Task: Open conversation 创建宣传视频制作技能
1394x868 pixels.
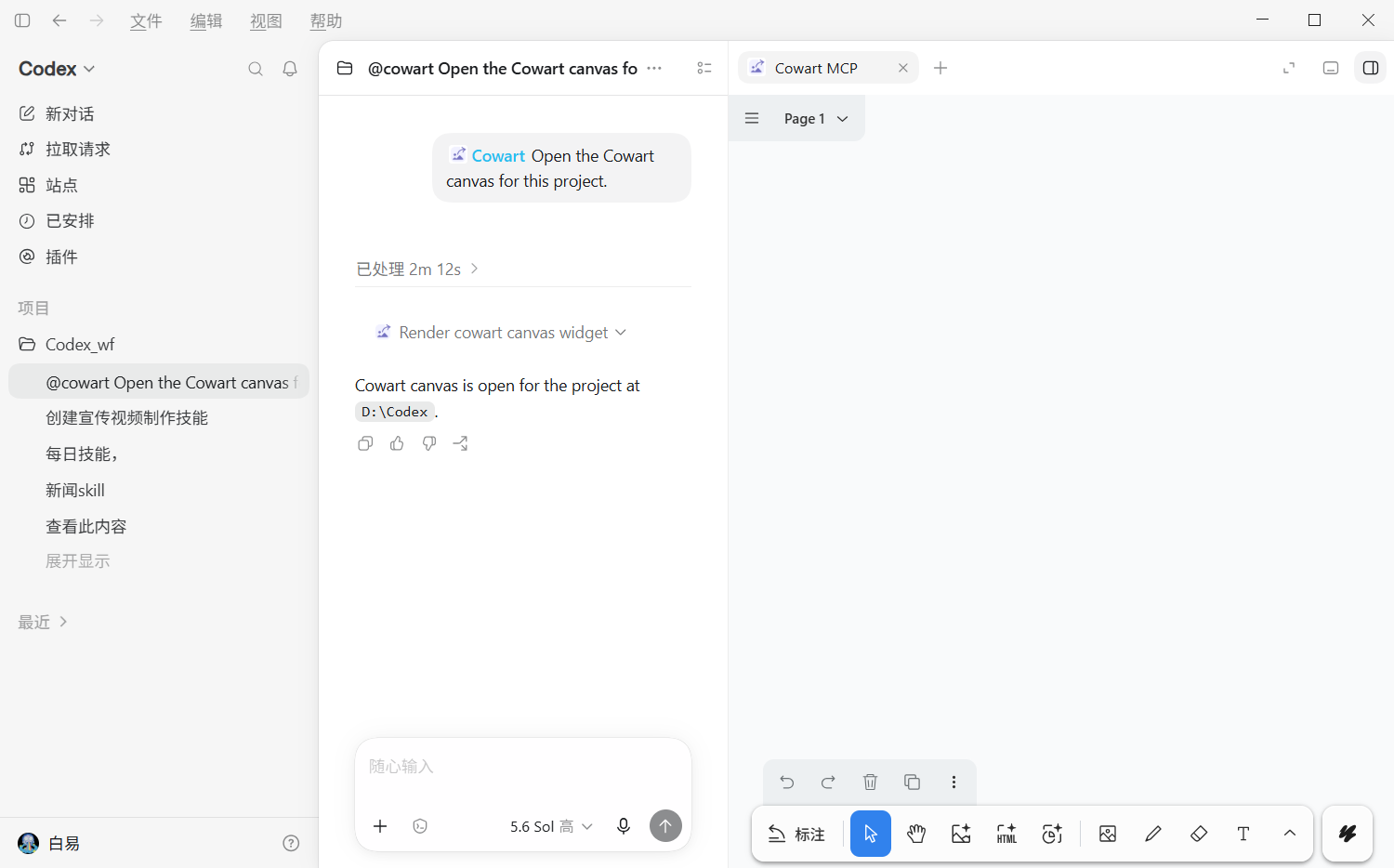Action: coord(159,418)
